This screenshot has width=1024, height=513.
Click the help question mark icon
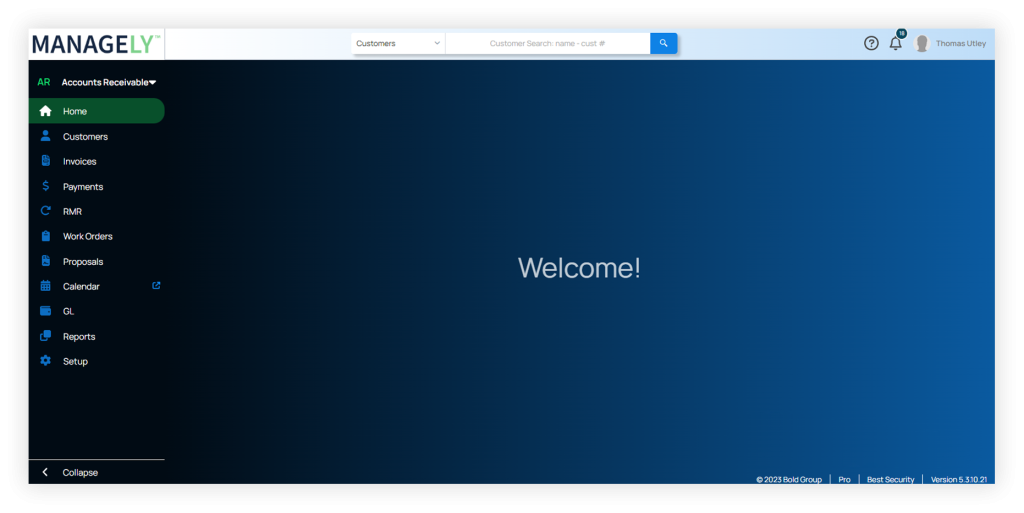click(871, 43)
